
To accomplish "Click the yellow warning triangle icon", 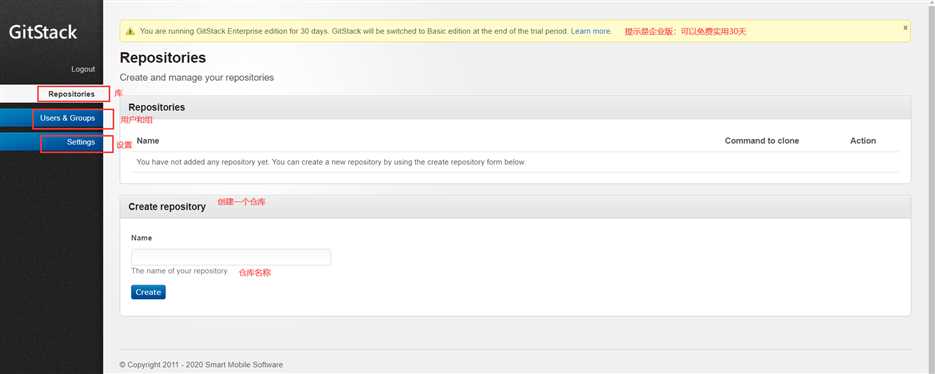I will click(x=131, y=31).
